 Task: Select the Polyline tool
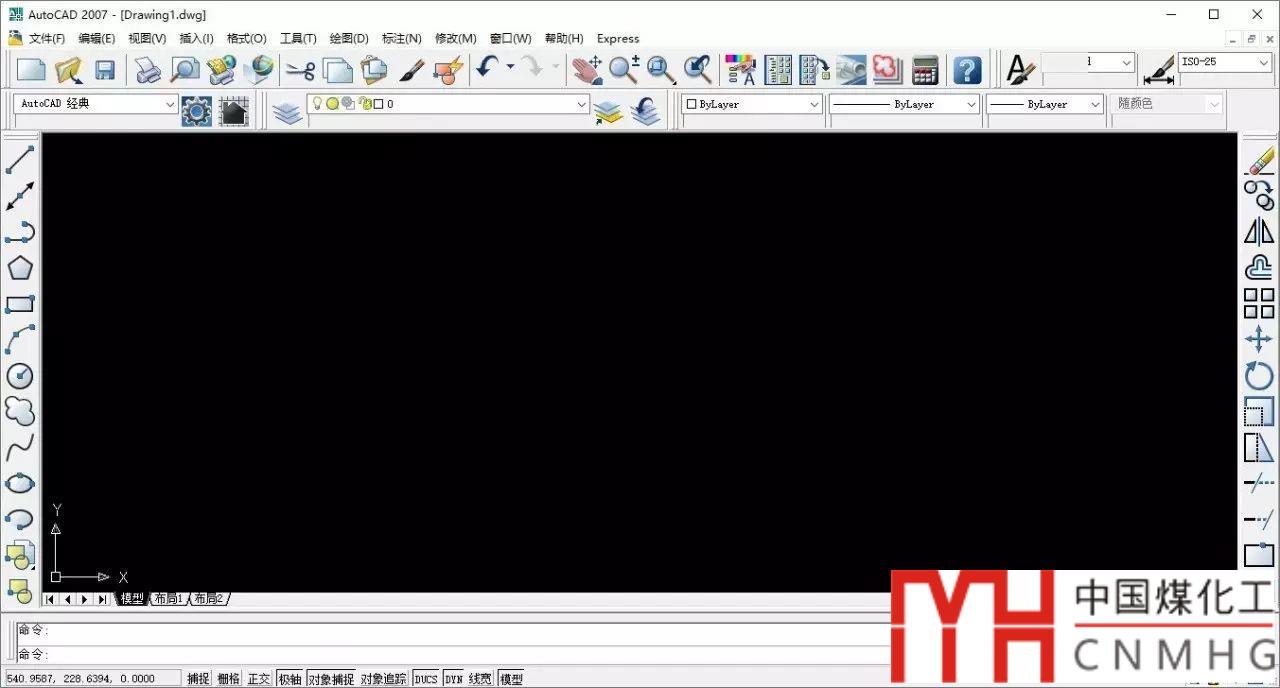click(20, 232)
